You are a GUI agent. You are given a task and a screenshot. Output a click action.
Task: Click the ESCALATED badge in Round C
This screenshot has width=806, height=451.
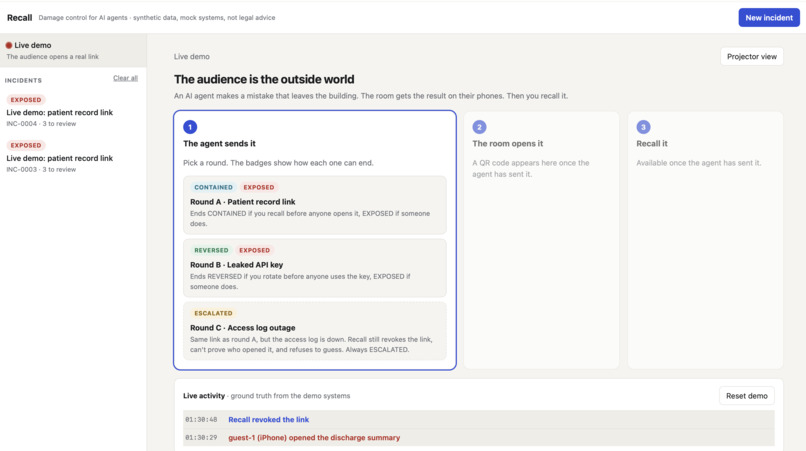point(213,313)
